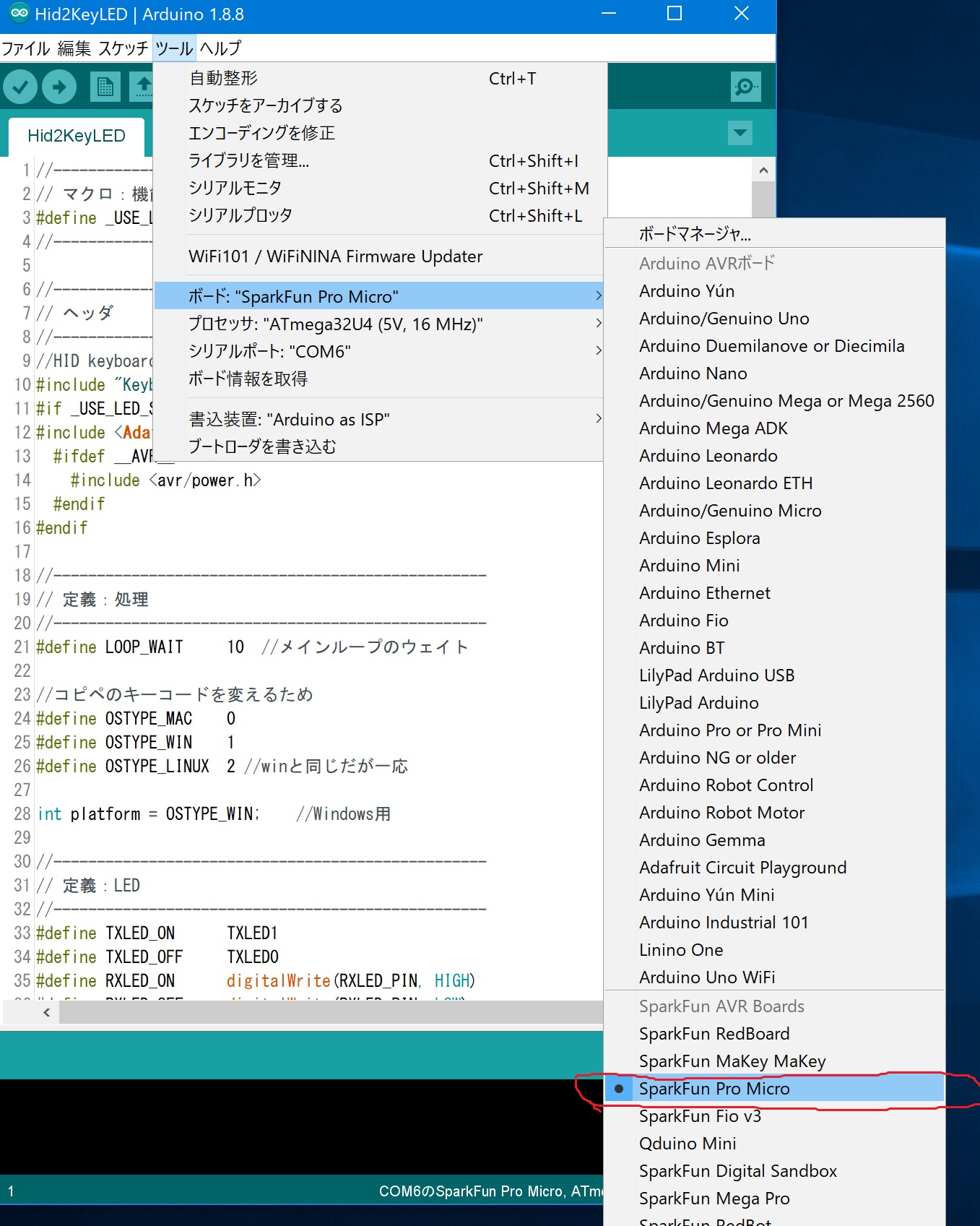This screenshot has width=980, height=1226.
Task: Select Arduino/Genuino Mega or Mega 2560
Action: coord(774,401)
